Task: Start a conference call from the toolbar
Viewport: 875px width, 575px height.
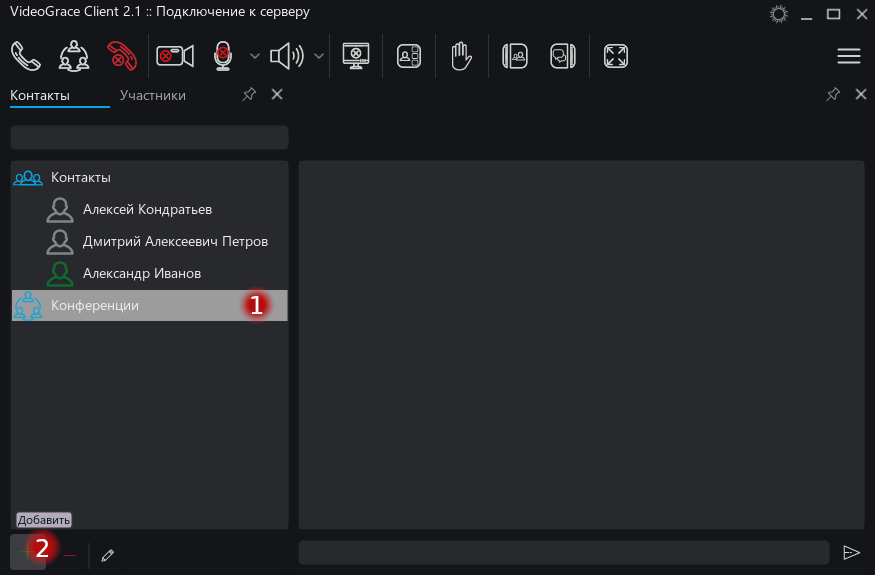Action: pyautogui.click(x=73, y=56)
